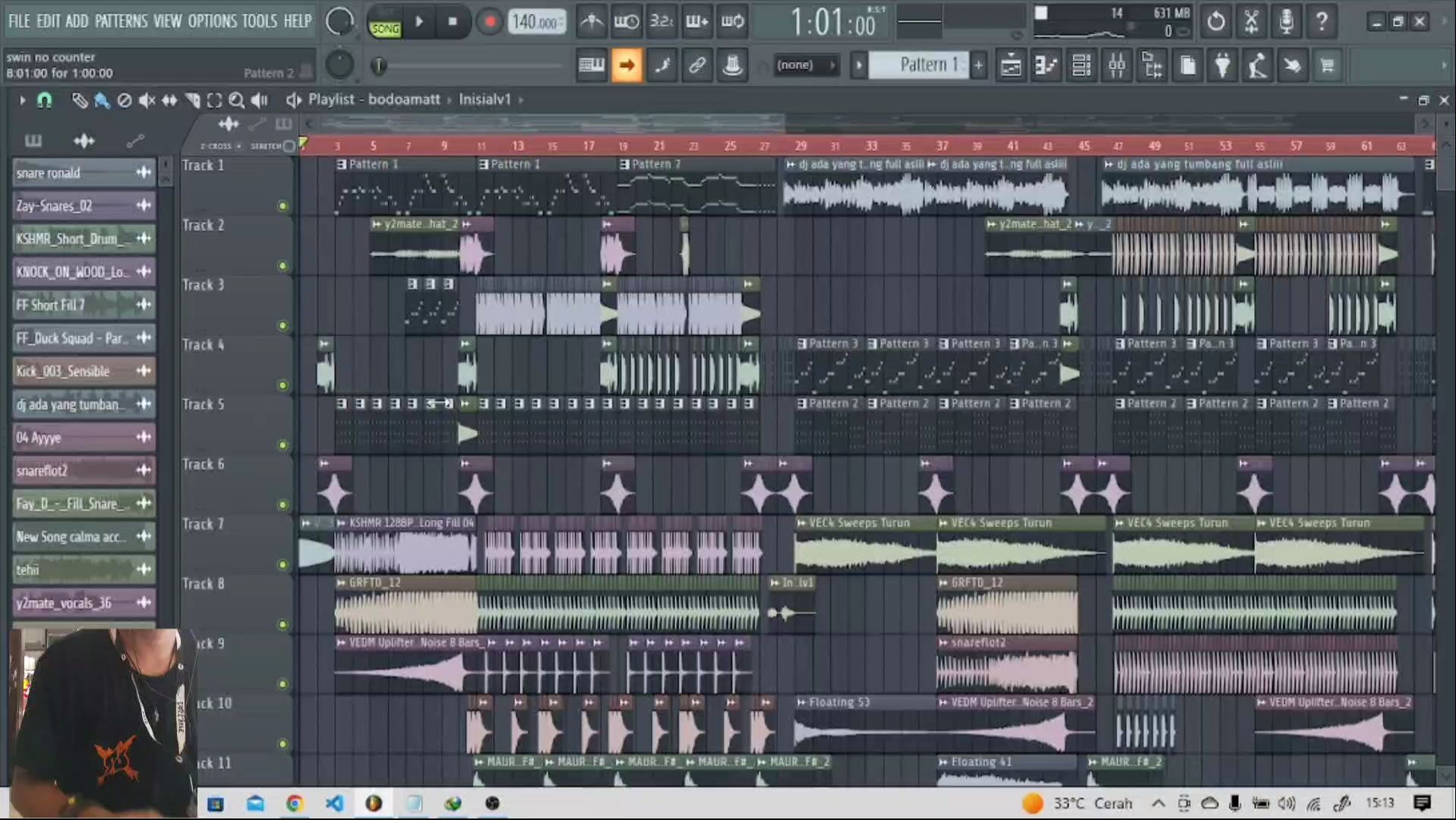Open the Plugin picker browser icon
This screenshot has height=820, width=1456.
(x=1222, y=66)
